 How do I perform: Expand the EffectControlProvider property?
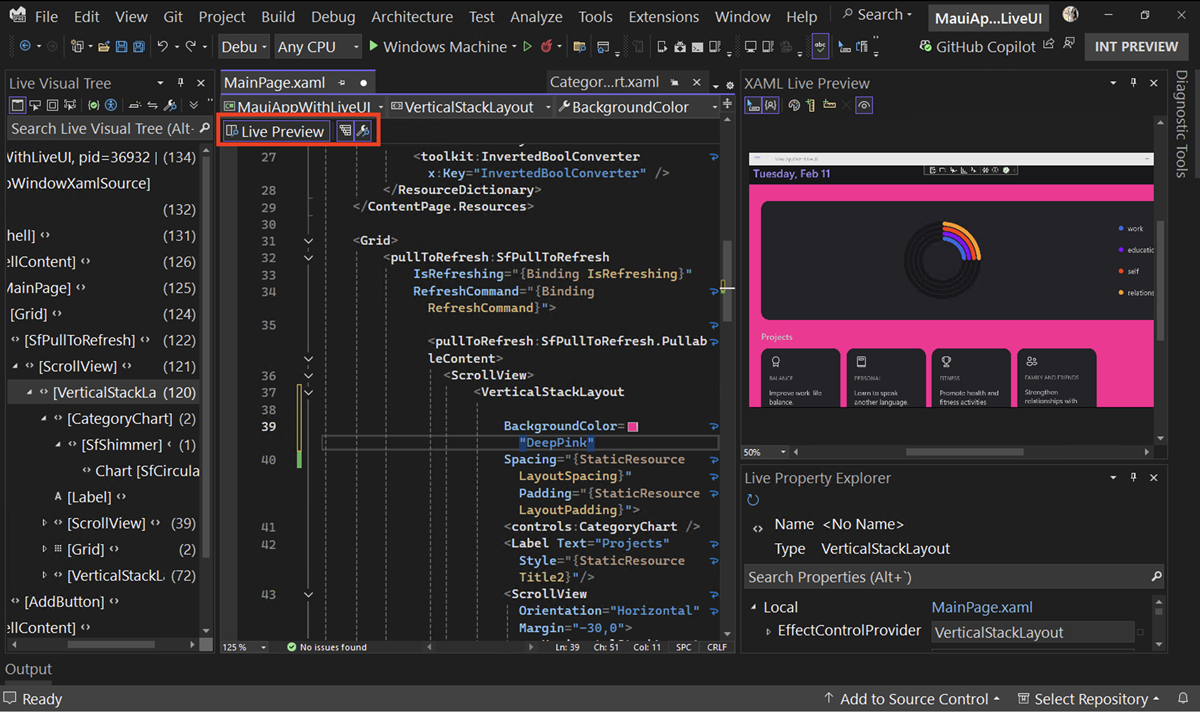(x=768, y=631)
